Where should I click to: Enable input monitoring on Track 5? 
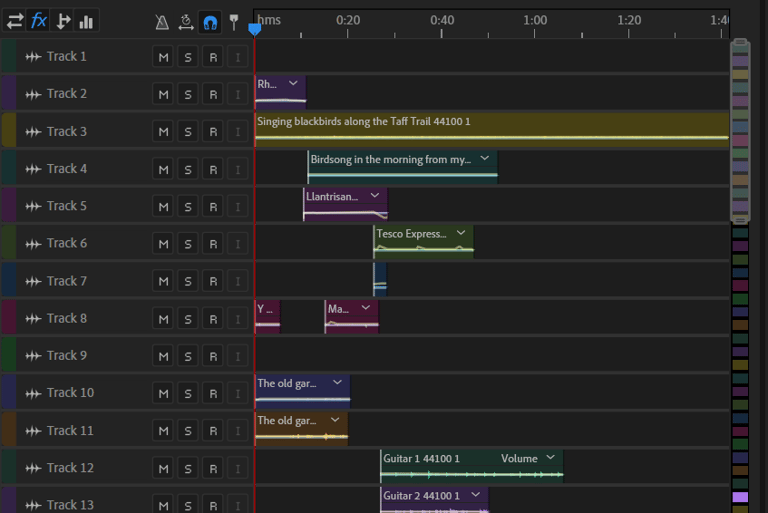point(238,207)
